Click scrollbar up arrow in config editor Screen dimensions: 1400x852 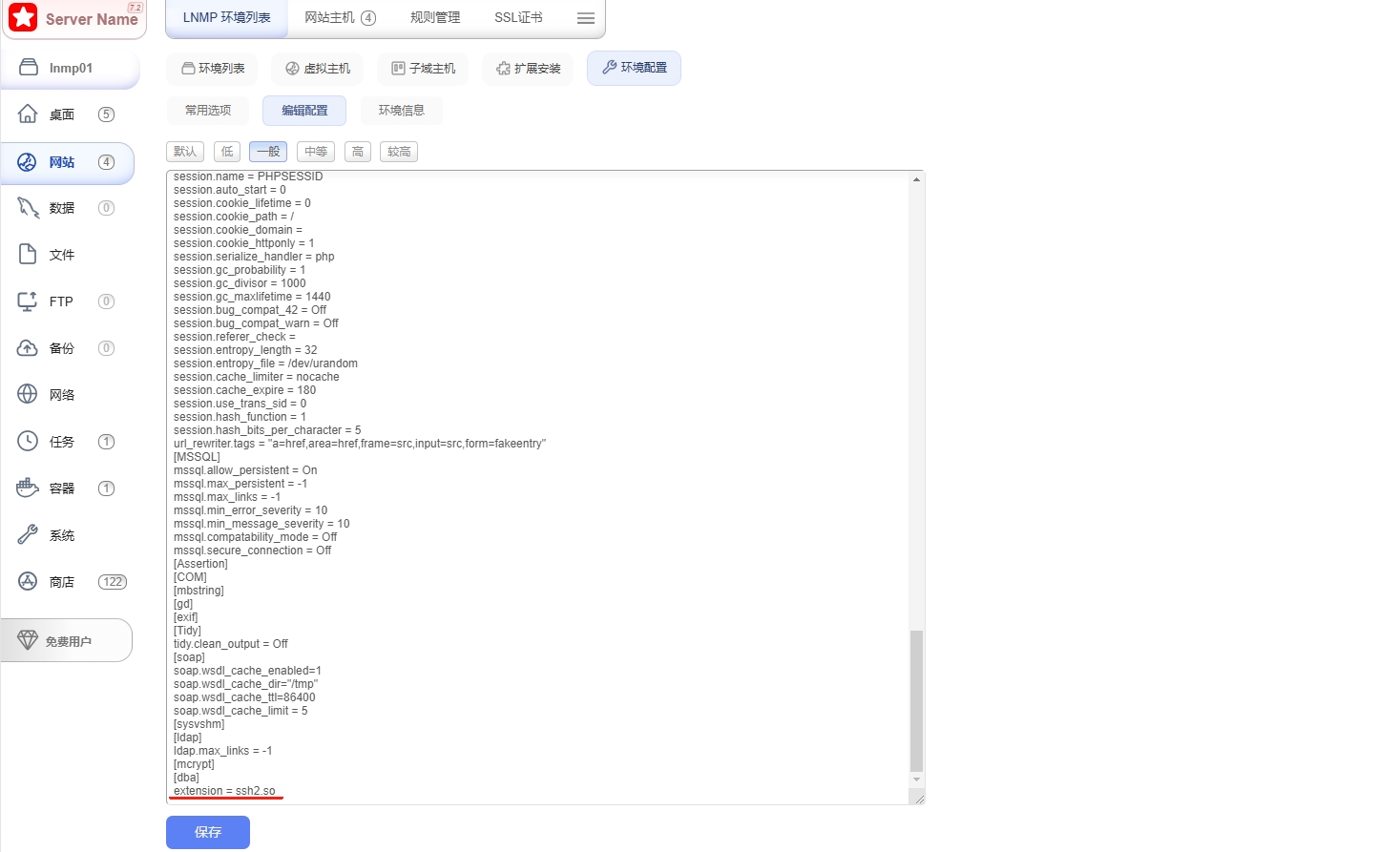[916, 179]
